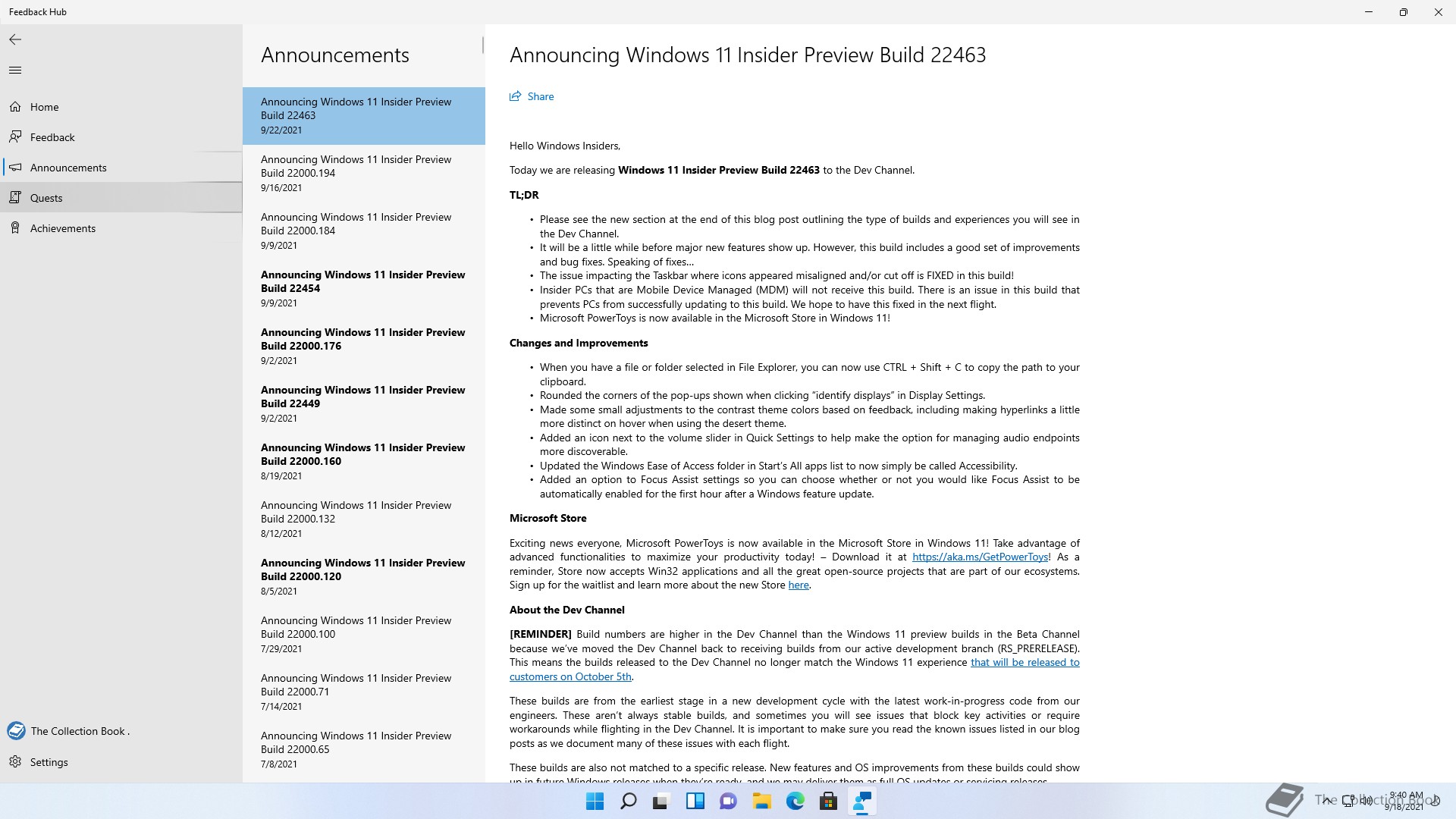This screenshot has height=819, width=1456.
Task: Select Build 22463 announcement
Action: (364, 116)
